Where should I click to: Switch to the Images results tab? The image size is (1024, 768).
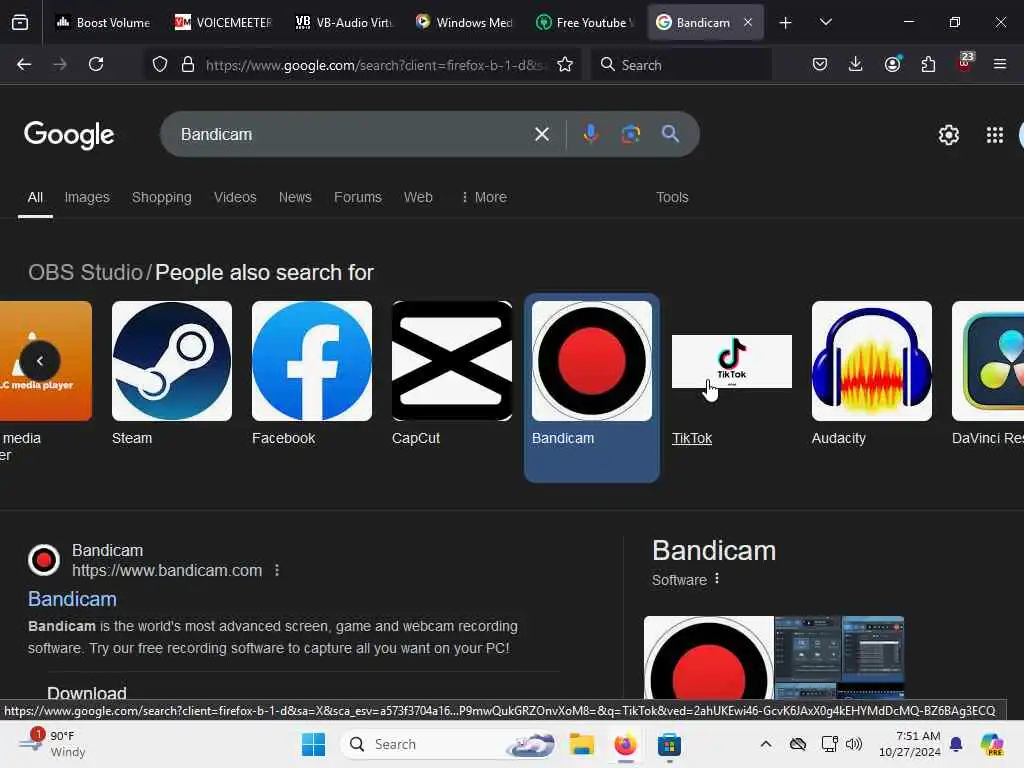[87, 197]
